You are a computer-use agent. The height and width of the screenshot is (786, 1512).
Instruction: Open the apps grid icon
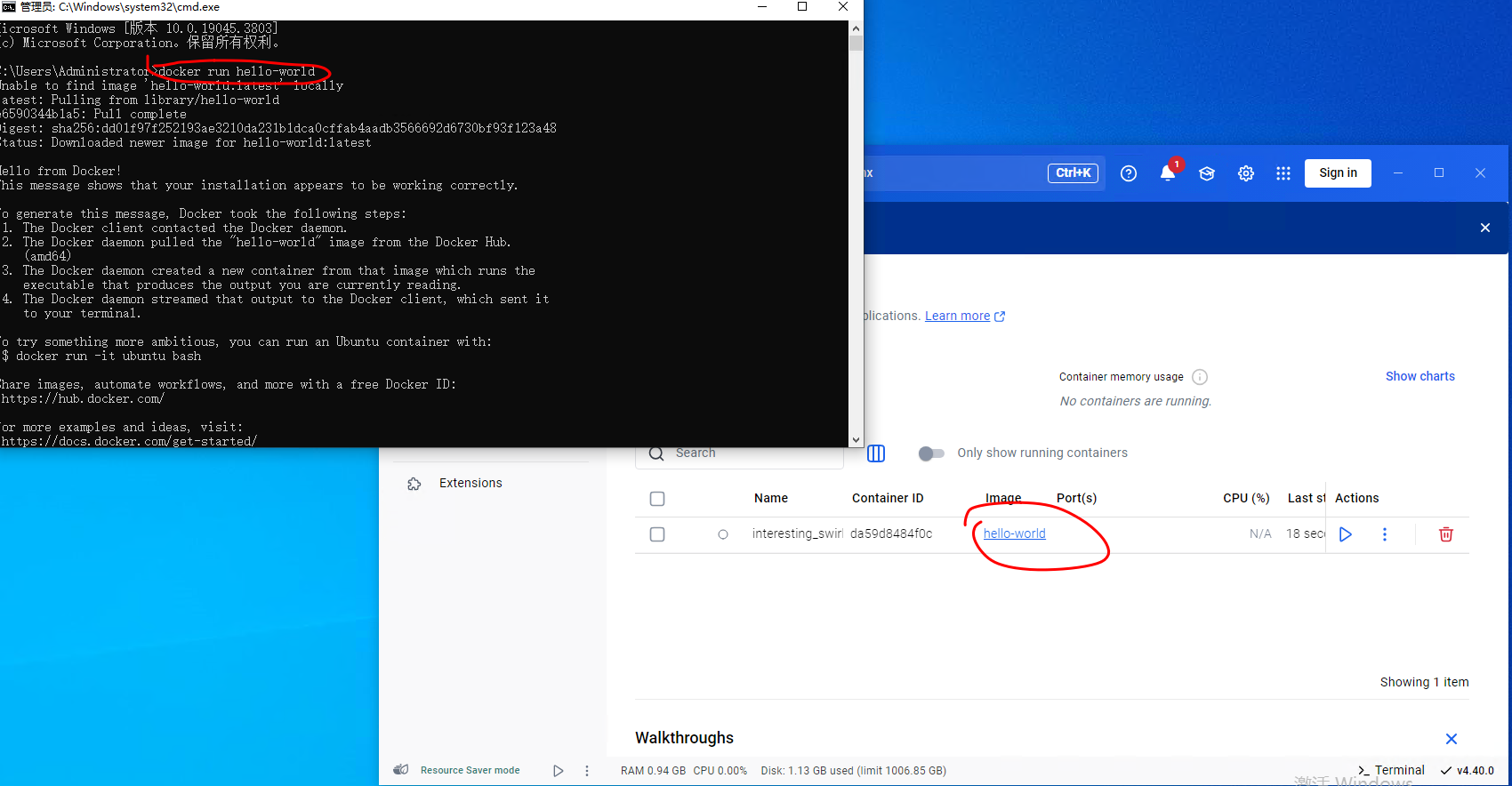pyautogui.click(x=1283, y=173)
